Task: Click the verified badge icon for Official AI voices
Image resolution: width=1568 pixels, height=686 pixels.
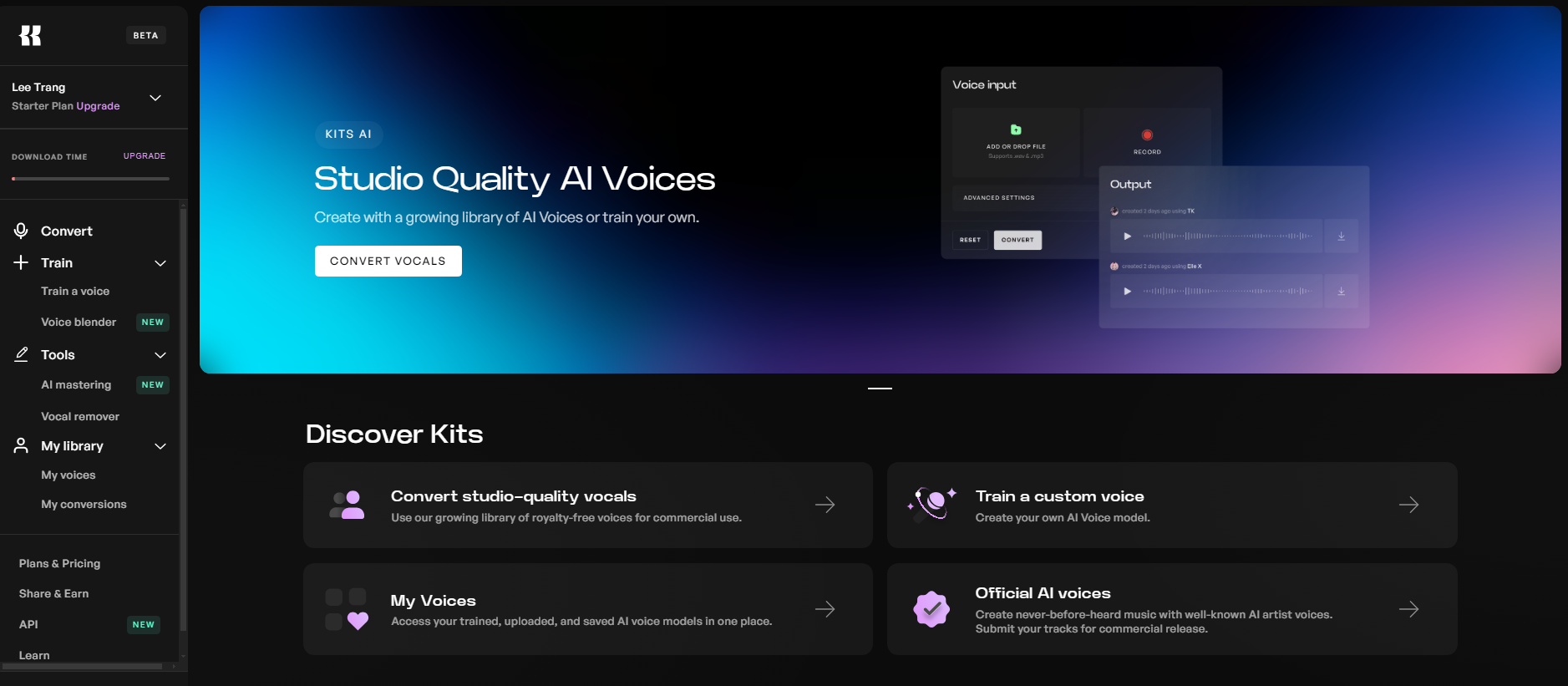Action: click(x=931, y=609)
